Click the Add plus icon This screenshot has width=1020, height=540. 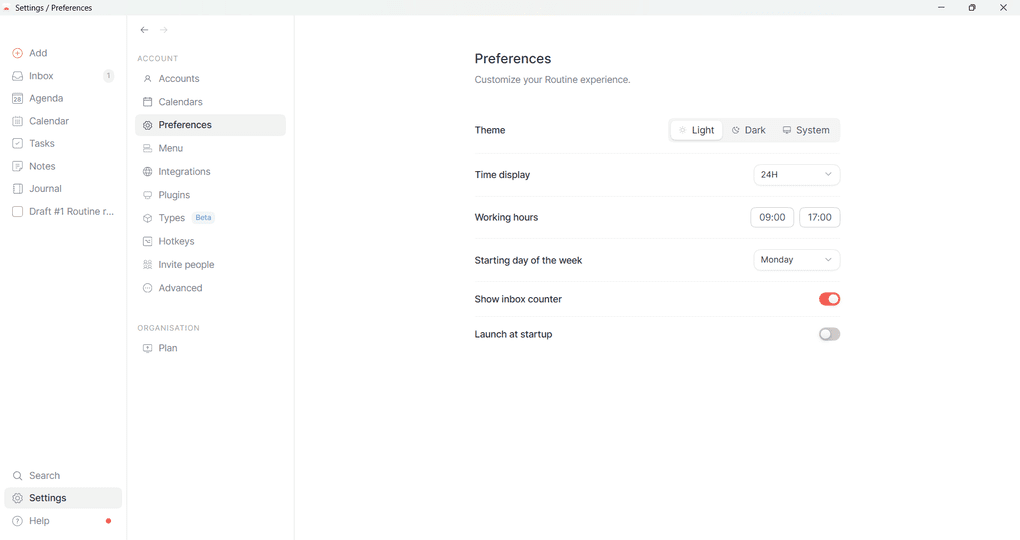[18, 53]
